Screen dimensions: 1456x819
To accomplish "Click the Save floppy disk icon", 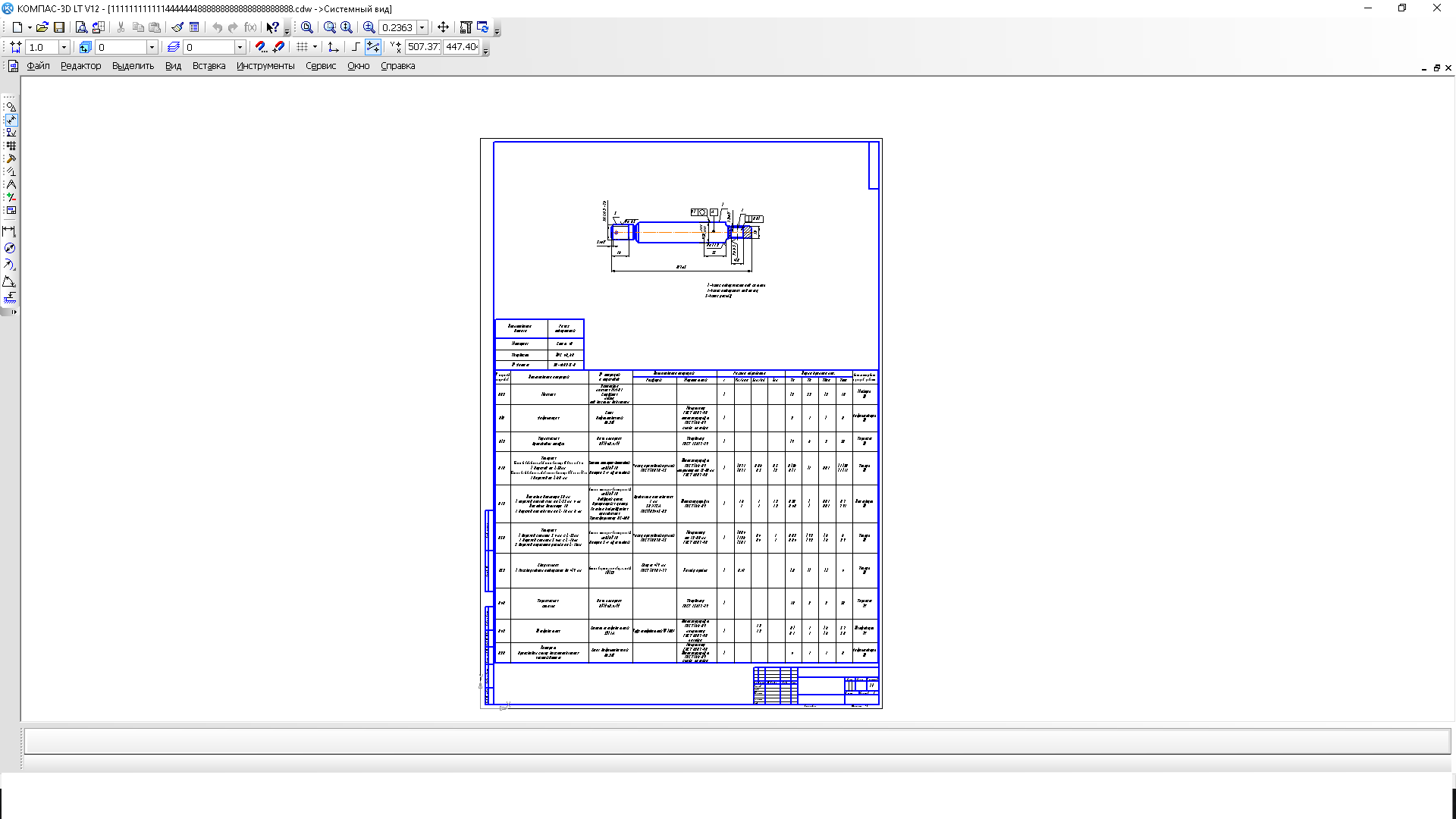I will (59, 27).
